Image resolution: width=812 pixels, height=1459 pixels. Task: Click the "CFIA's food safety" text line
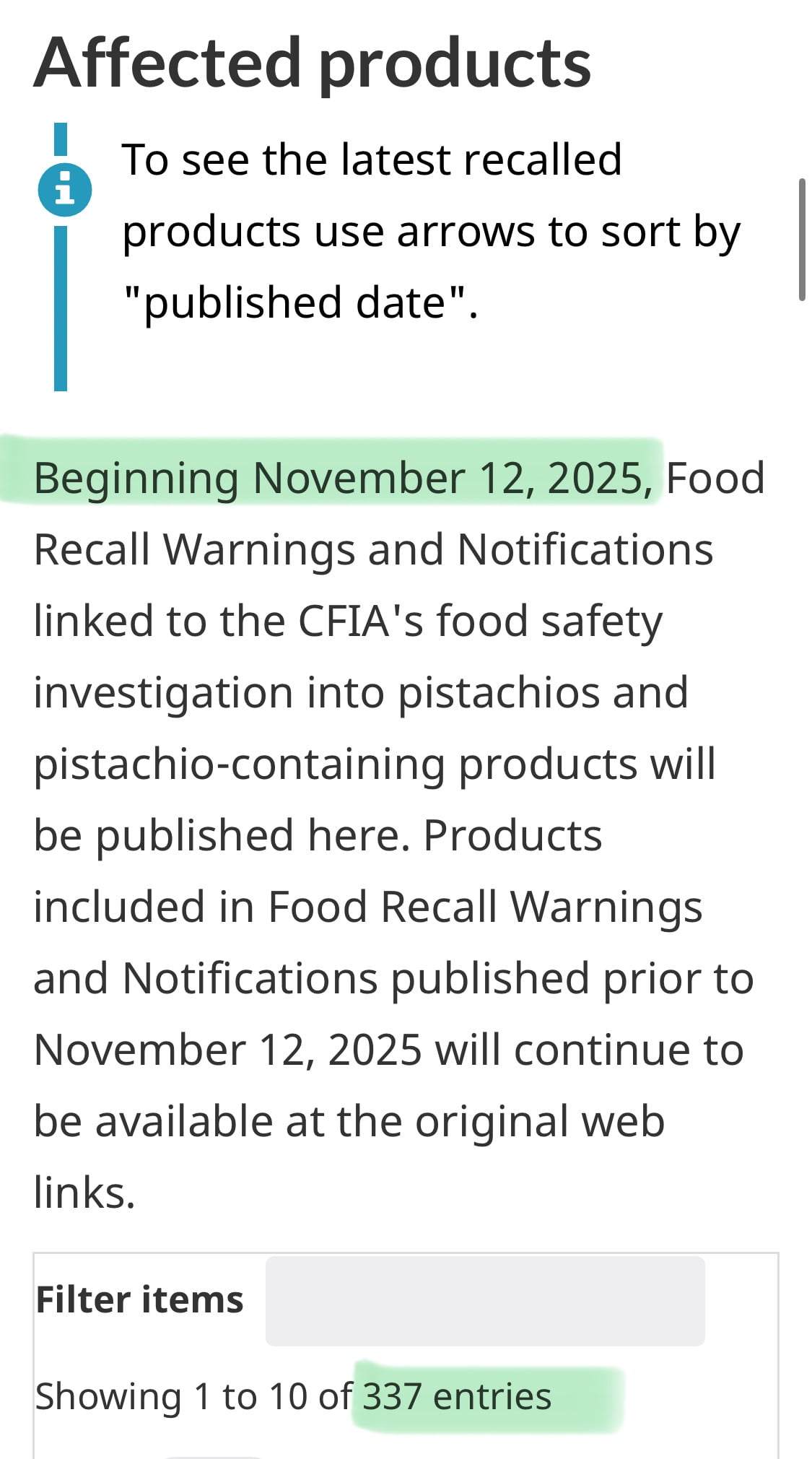pos(480,622)
